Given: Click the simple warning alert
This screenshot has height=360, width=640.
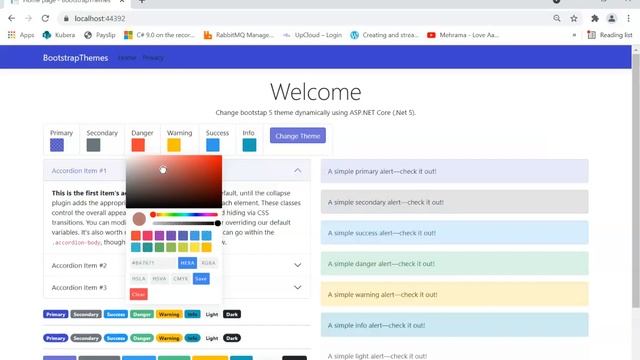Looking at the screenshot, I should pyautogui.click(x=454, y=294).
